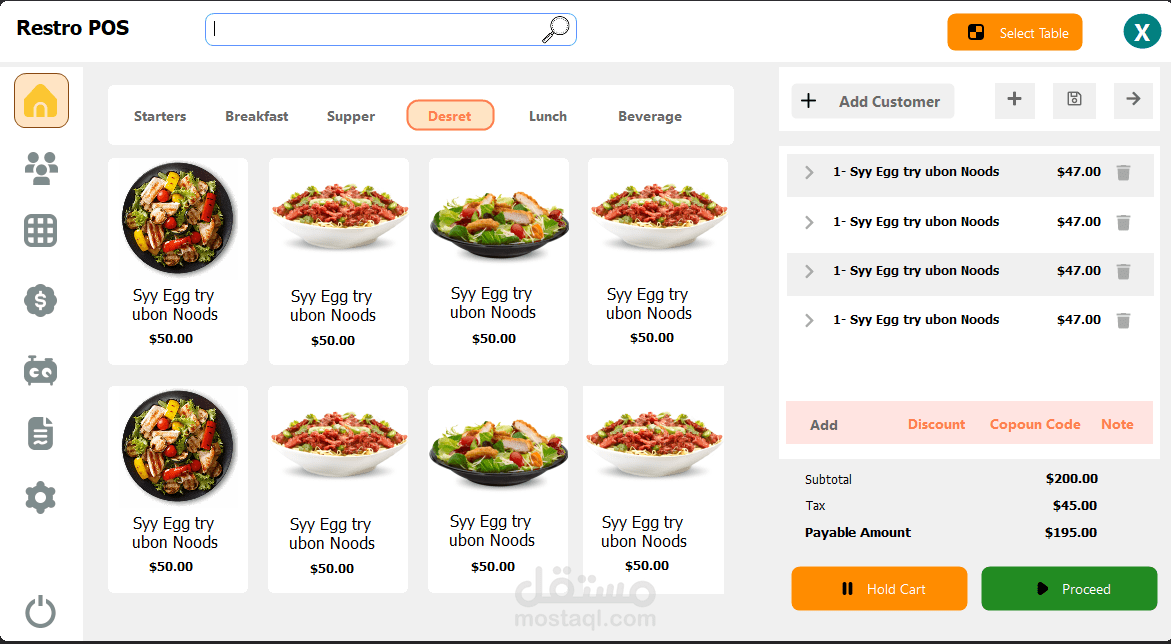Open reports with the document icon
Viewport: 1171px width, 644px height.
pos(40,433)
